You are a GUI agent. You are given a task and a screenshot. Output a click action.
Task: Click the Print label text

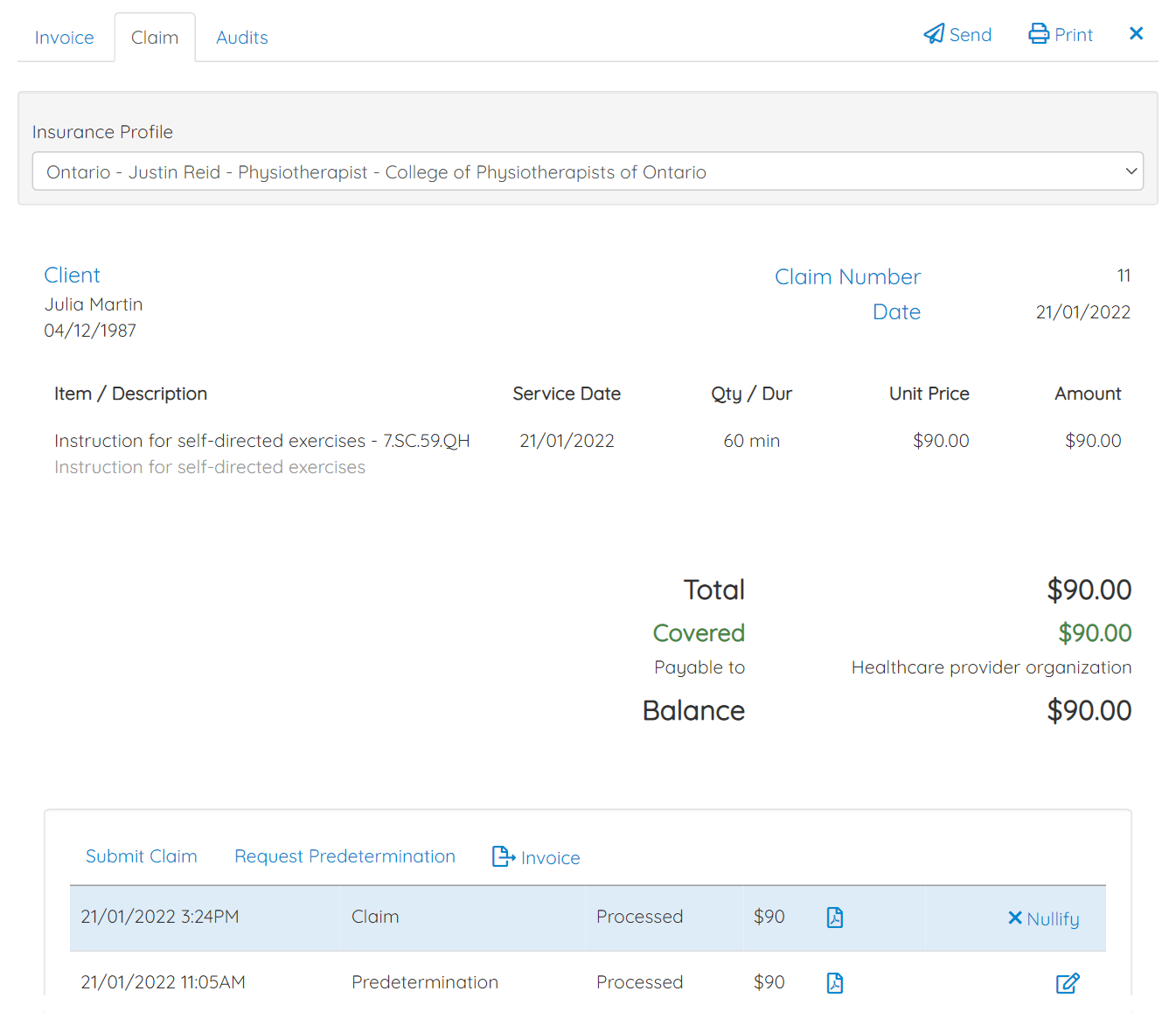[x=1074, y=35]
